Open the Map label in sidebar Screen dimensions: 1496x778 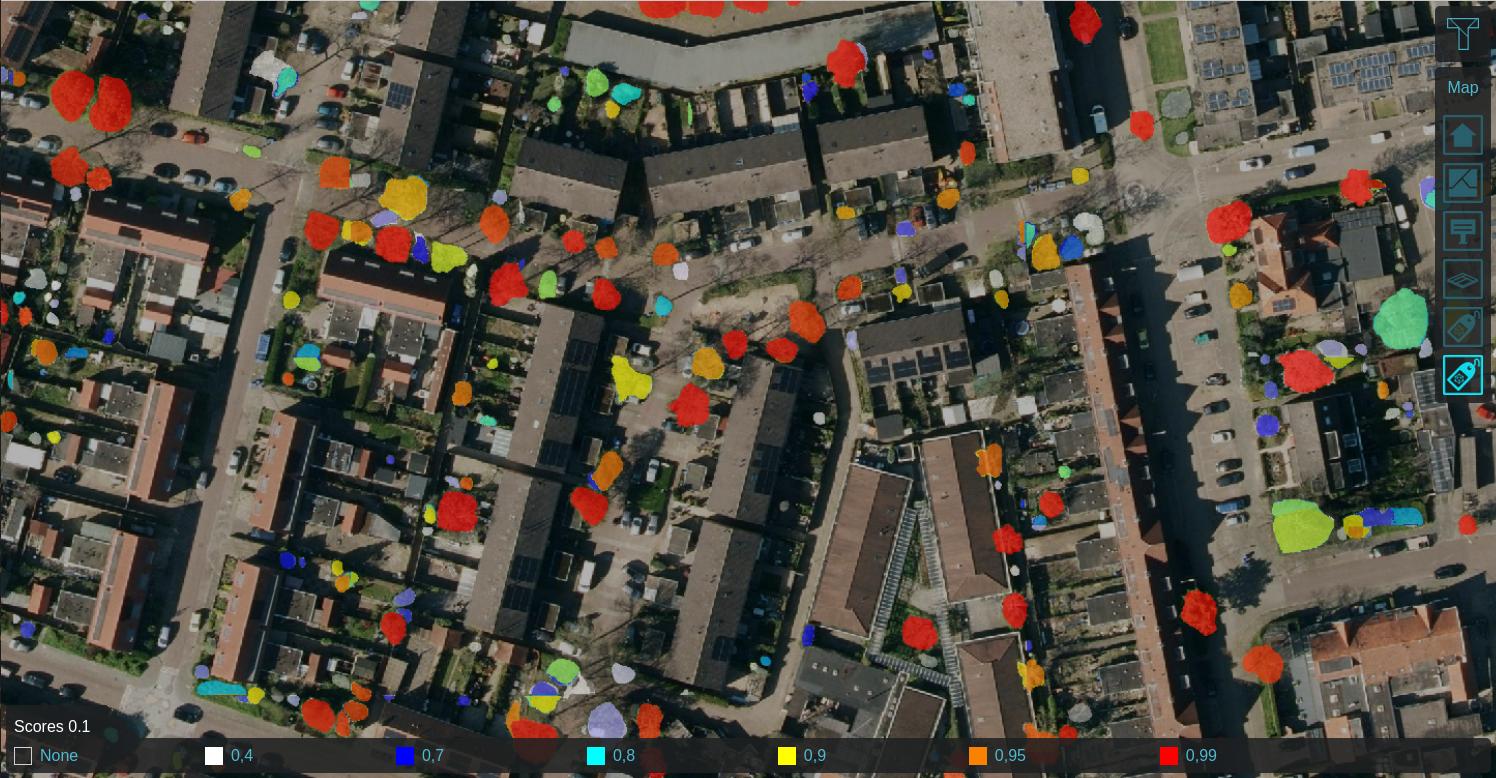(1462, 88)
